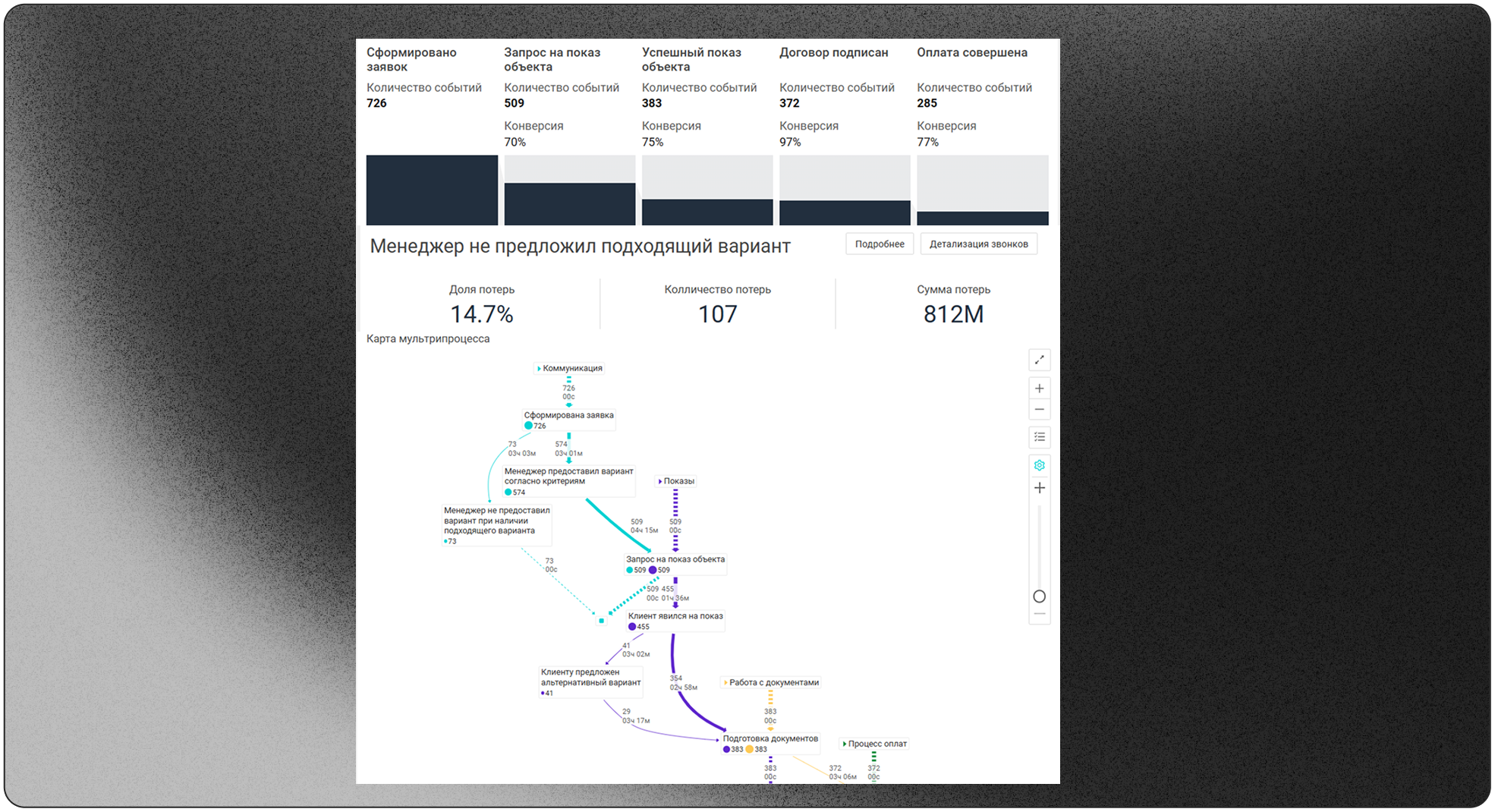This screenshot has width=1495, height=812.
Task: Click the detail slider circular handle
Action: point(1039,596)
